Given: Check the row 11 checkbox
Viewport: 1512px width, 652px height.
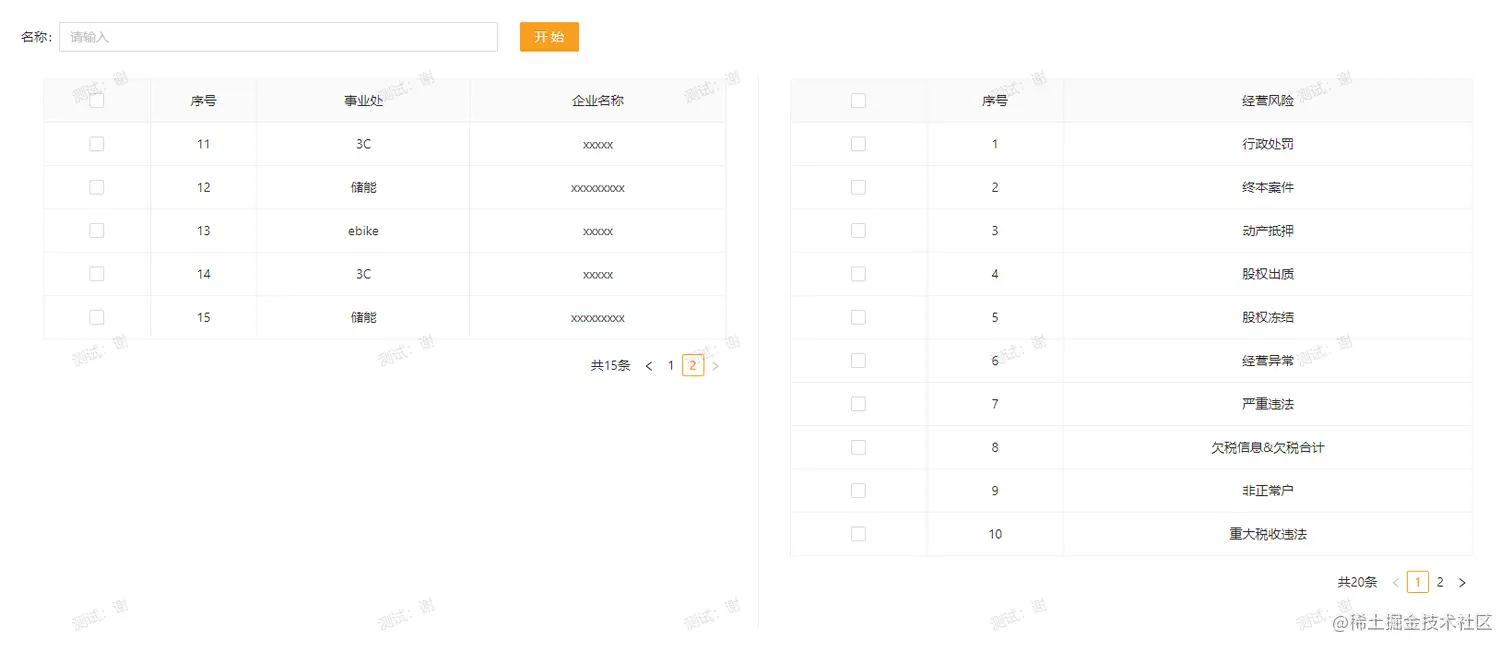Looking at the screenshot, I should tap(97, 144).
